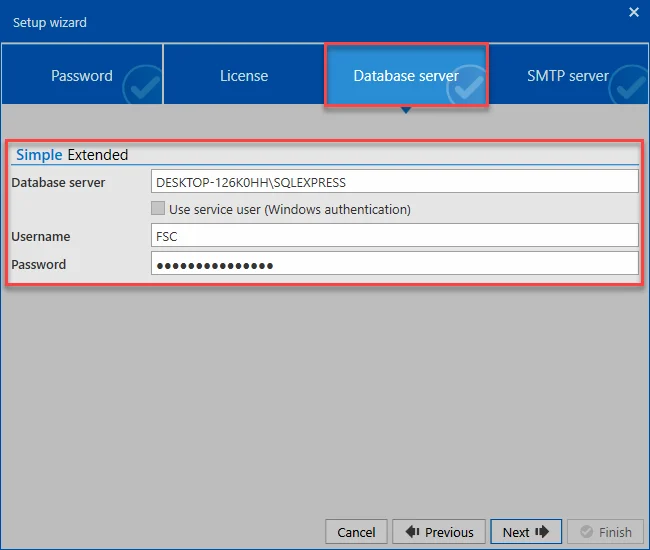Click the Username field containing FSC
This screenshot has height=550, width=650.
pos(395,235)
